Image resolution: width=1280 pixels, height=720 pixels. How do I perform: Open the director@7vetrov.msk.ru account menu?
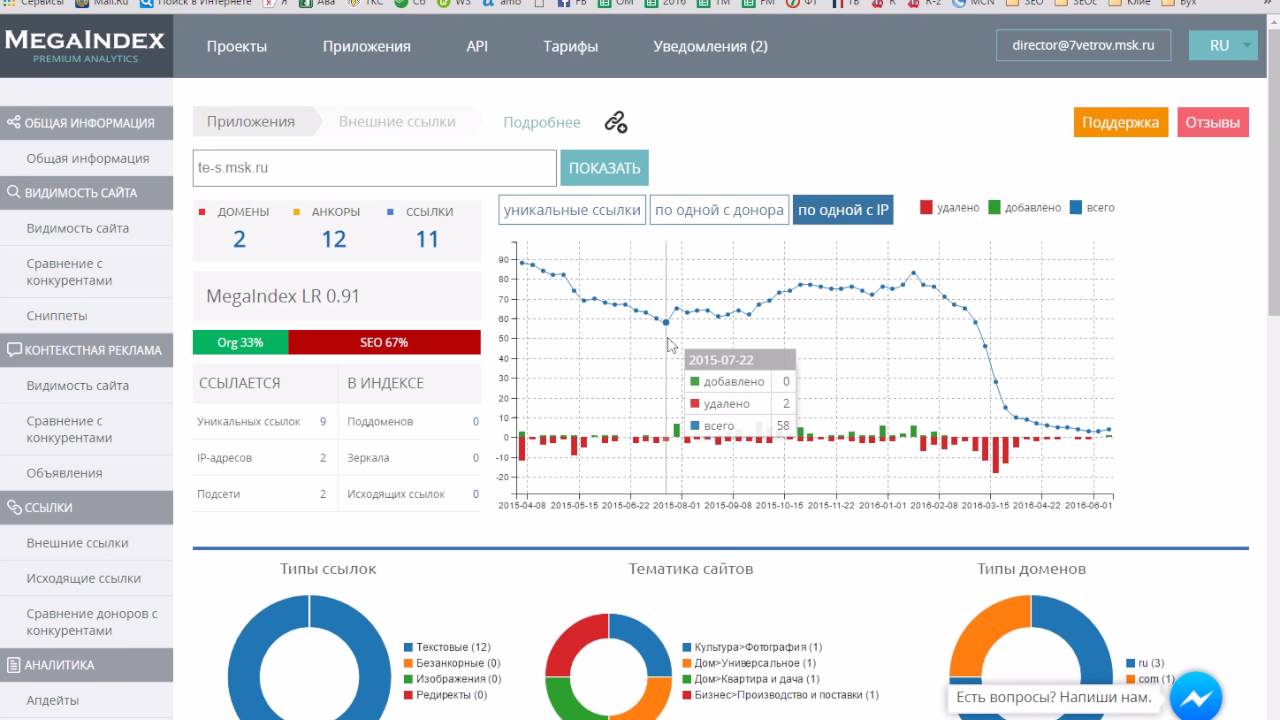click(x=1083, y=46)
